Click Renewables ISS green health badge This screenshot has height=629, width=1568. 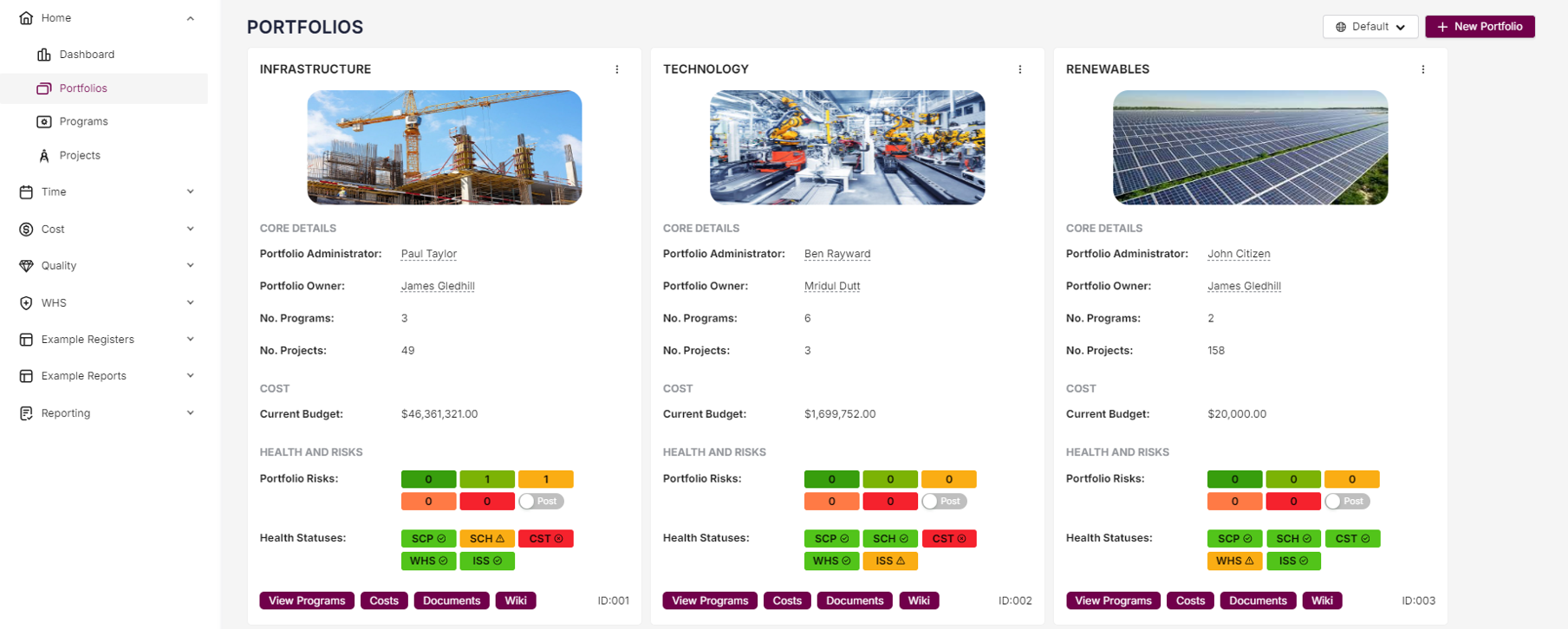click(1293, 561)
